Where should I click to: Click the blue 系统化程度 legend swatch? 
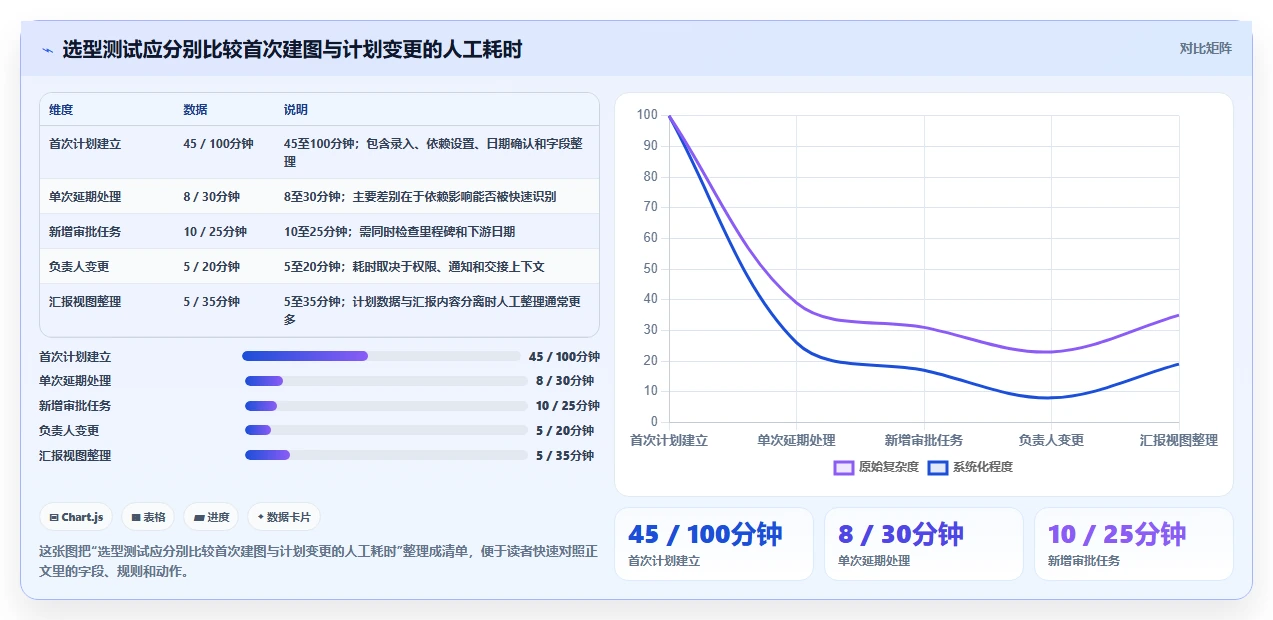pos(937,467)
